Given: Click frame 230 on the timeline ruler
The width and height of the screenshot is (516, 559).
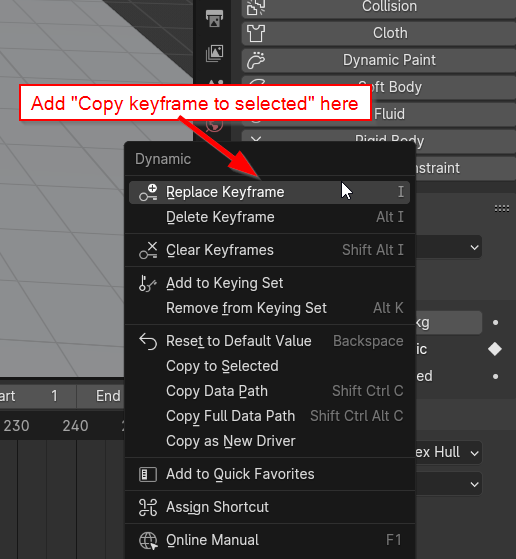Looking at the screenshot, I should coord(16,426).
